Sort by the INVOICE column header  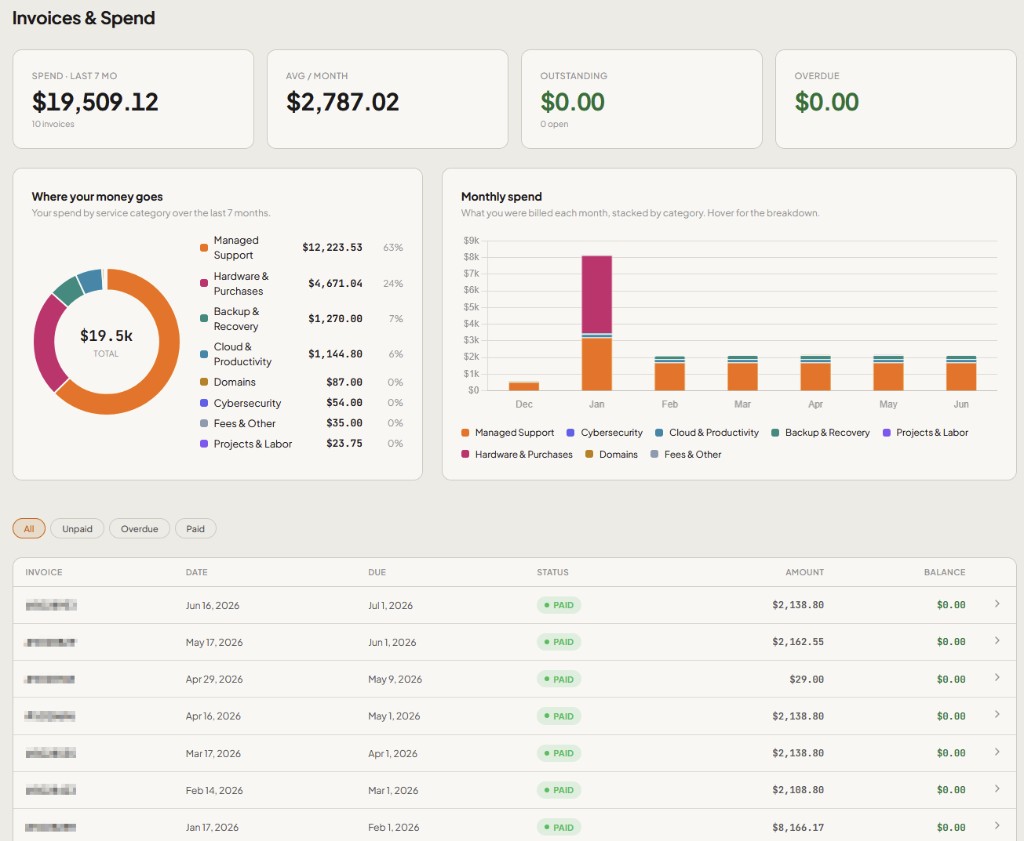pos(44,572)
